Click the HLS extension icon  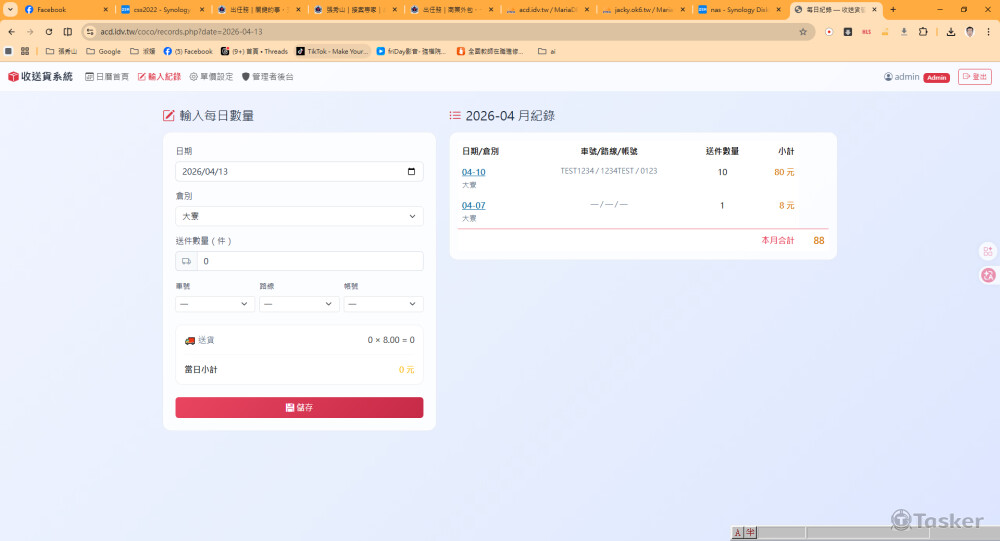tap(866, 31)
